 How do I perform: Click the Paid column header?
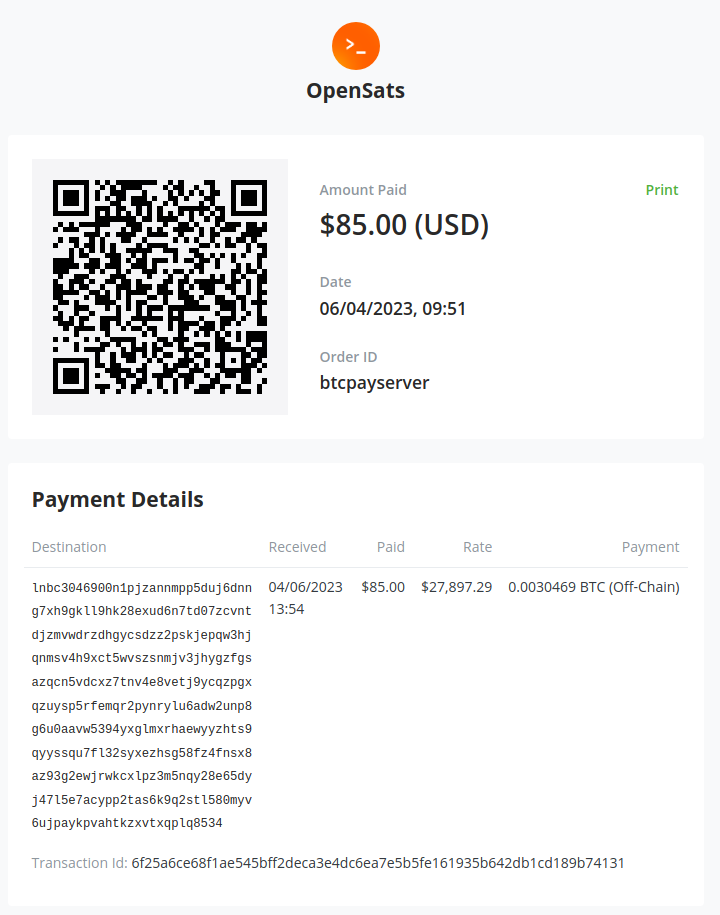click(x=390, y=547)
